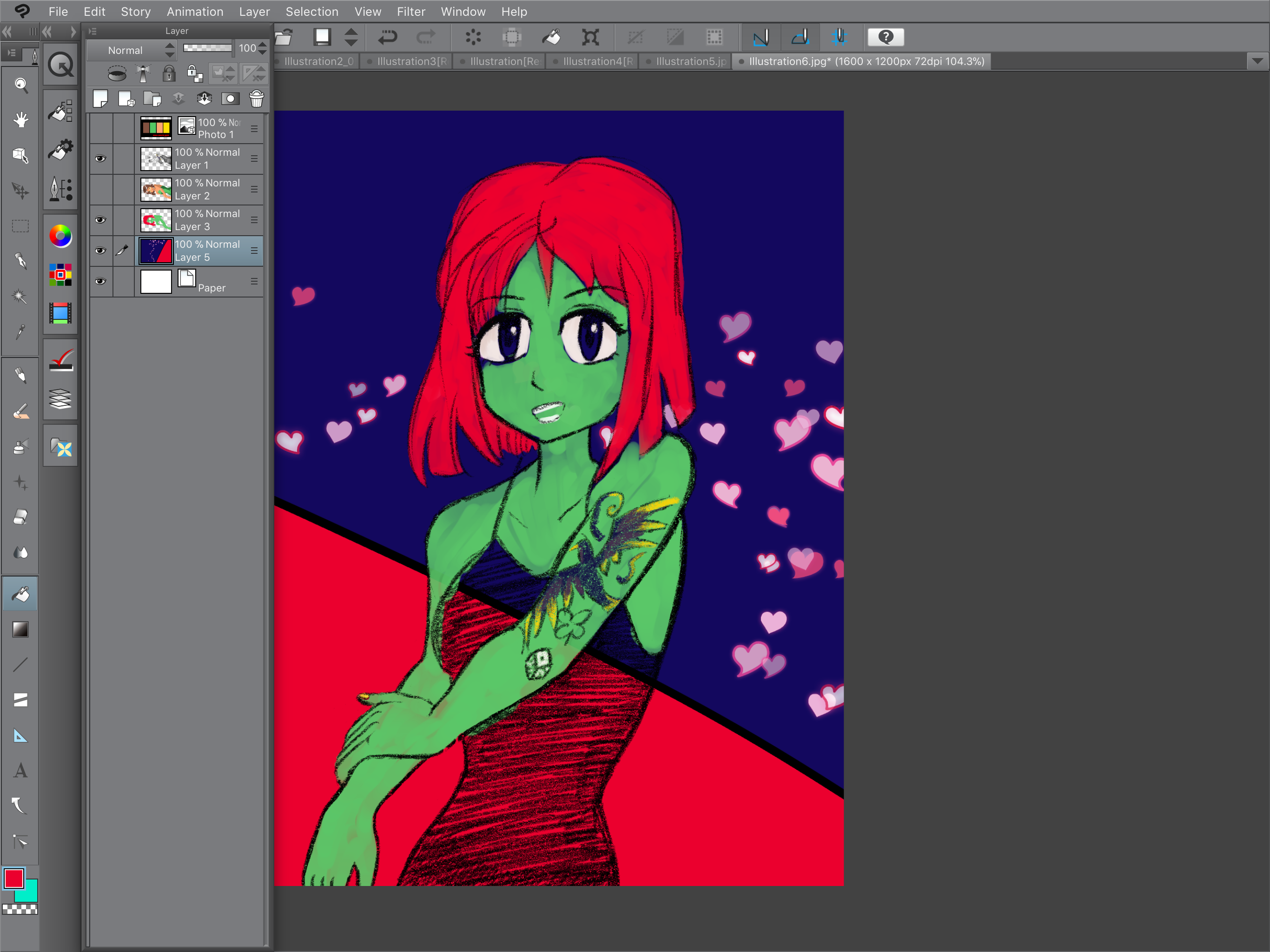Open Layer 3 handle menu
The width and height of the screenshot is (1270, 952).
click(x=254, y=220)
